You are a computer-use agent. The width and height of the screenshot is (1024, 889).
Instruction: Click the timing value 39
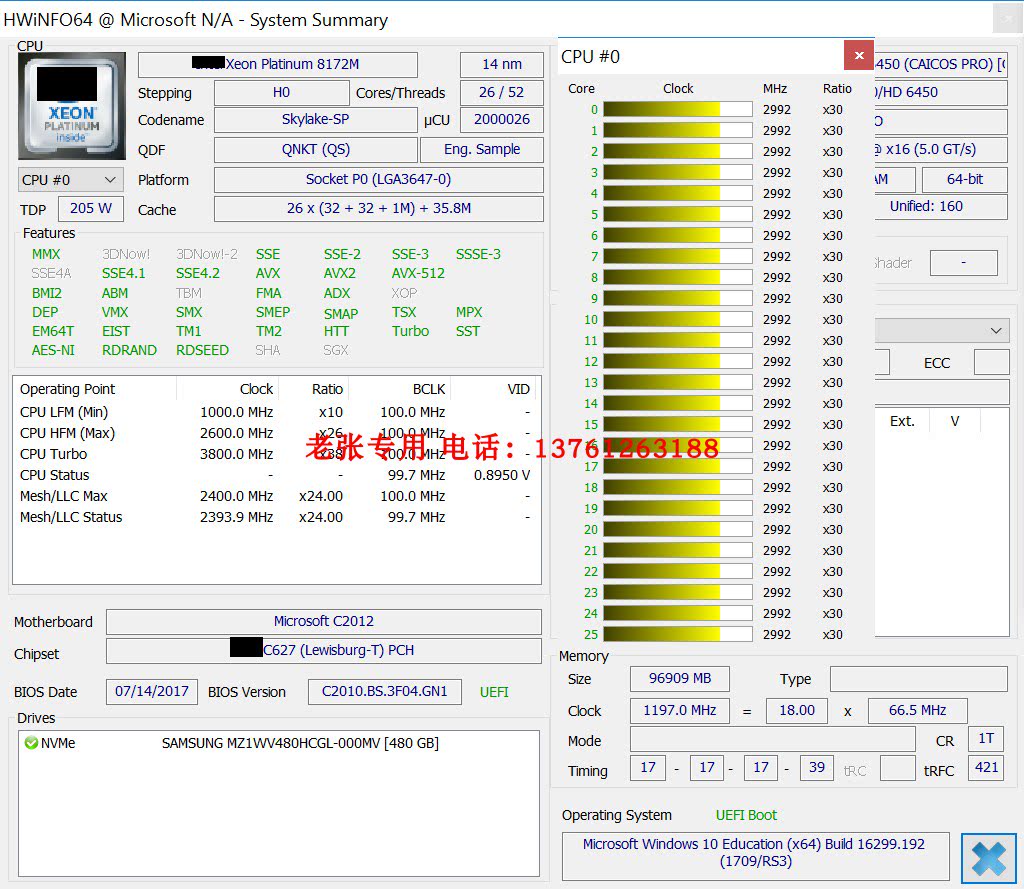[x=816, y=768]
